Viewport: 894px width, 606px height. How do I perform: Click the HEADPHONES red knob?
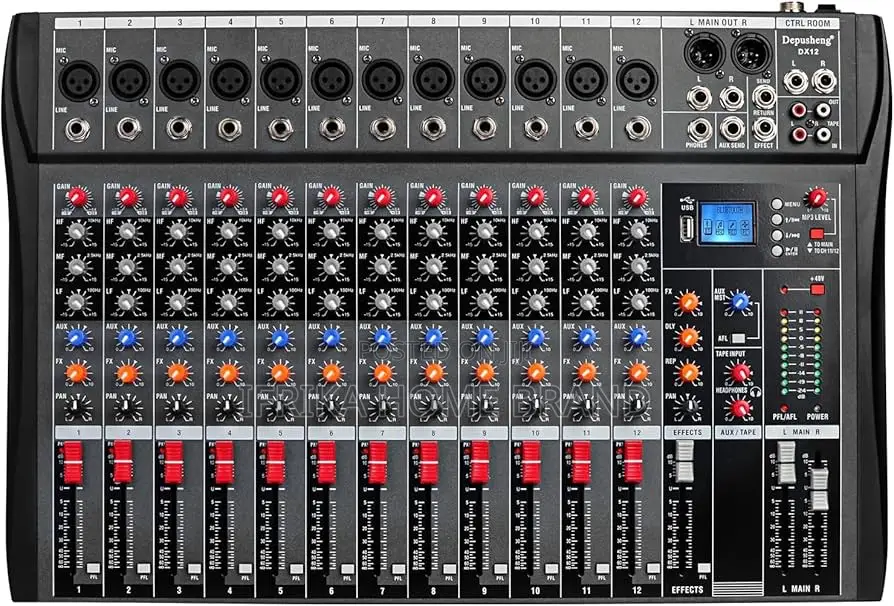[x=739, y=408]
